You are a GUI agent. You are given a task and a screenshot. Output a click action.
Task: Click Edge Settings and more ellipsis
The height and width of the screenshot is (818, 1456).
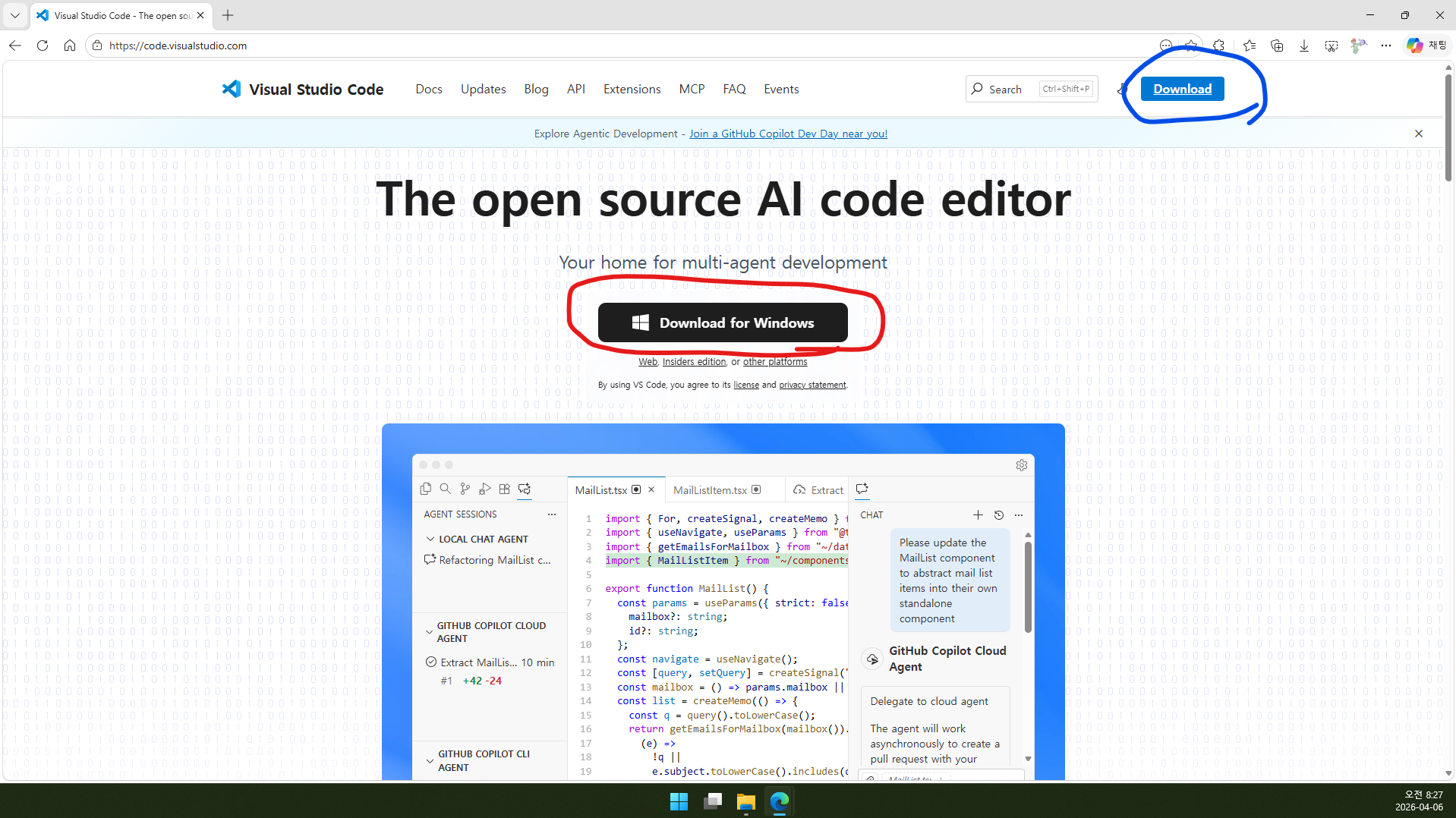[x=1386, y=46]
